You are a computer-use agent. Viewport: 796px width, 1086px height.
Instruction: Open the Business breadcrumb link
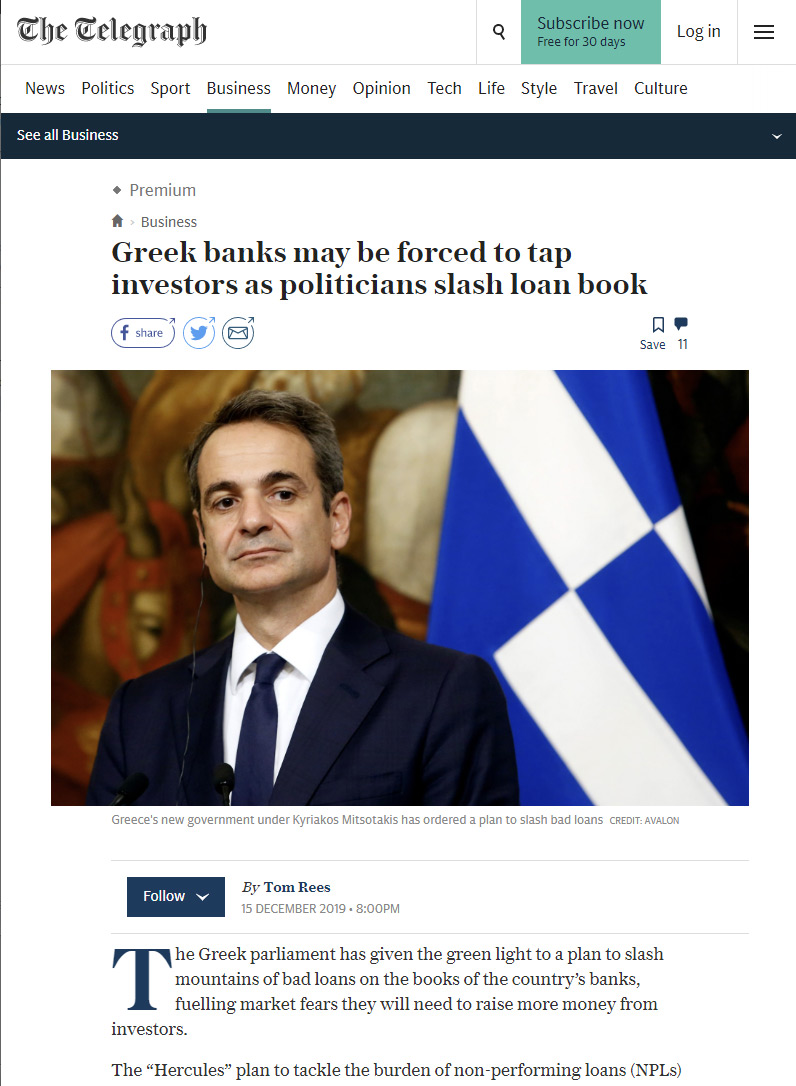coord(168,222)
